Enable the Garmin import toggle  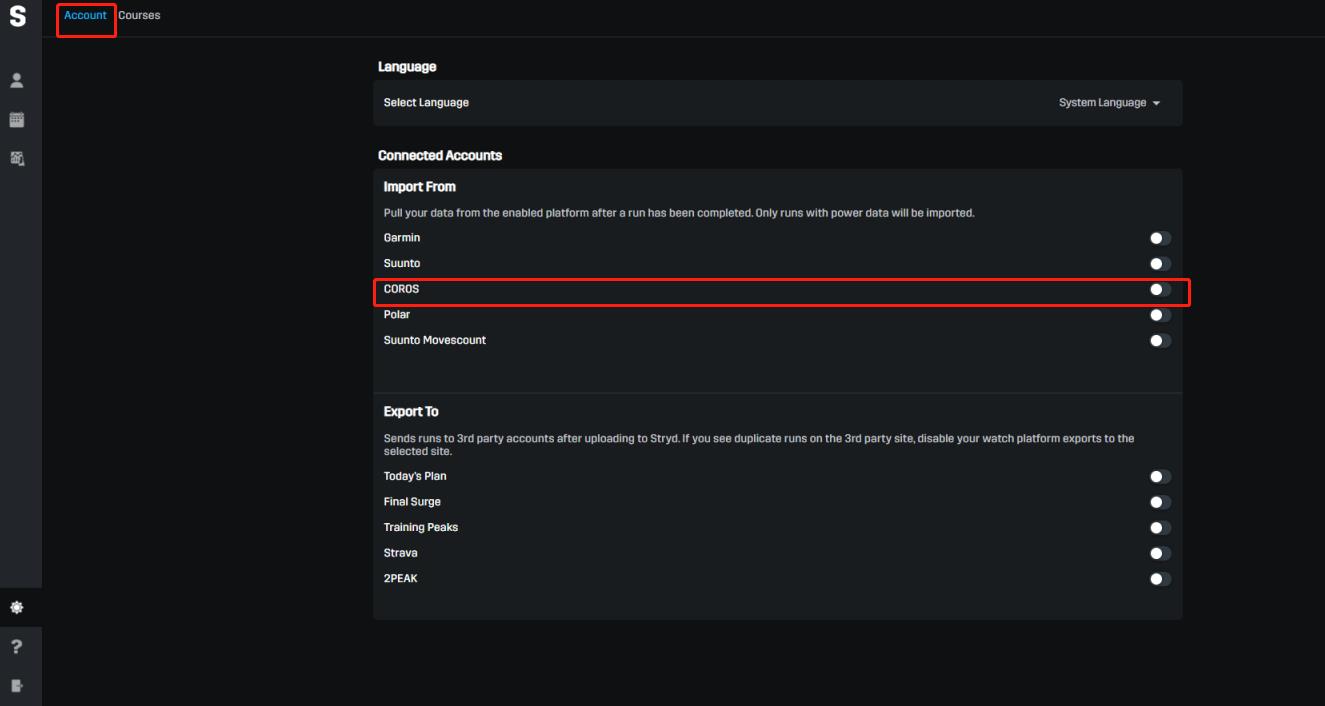(x=1159, y=238)
